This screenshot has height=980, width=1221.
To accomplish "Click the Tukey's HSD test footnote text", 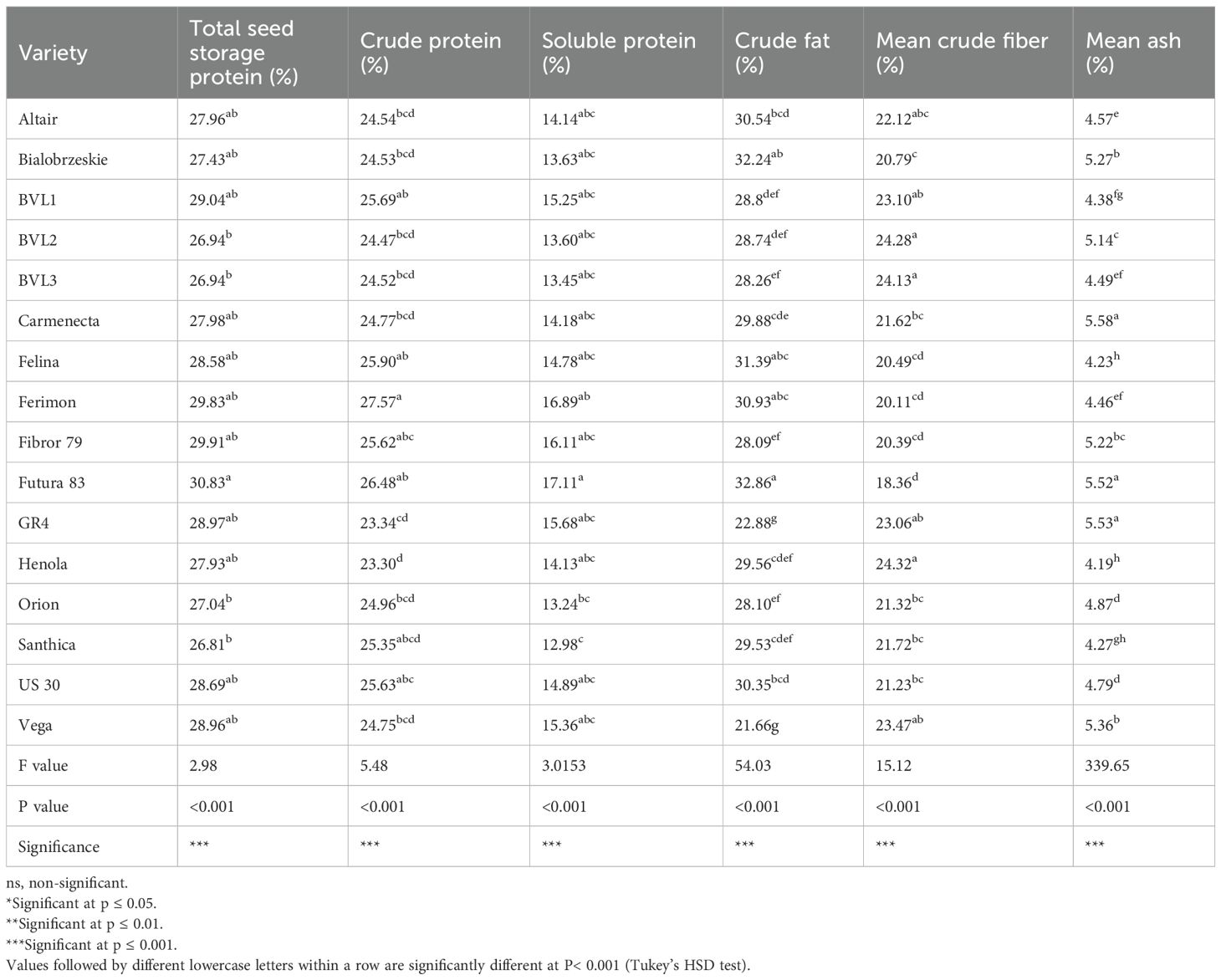I will (378, 966).
